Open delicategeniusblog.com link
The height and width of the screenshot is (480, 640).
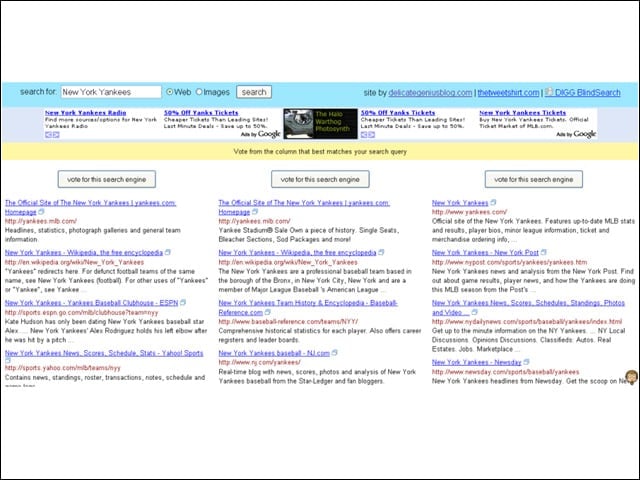(x=430, y=93)
